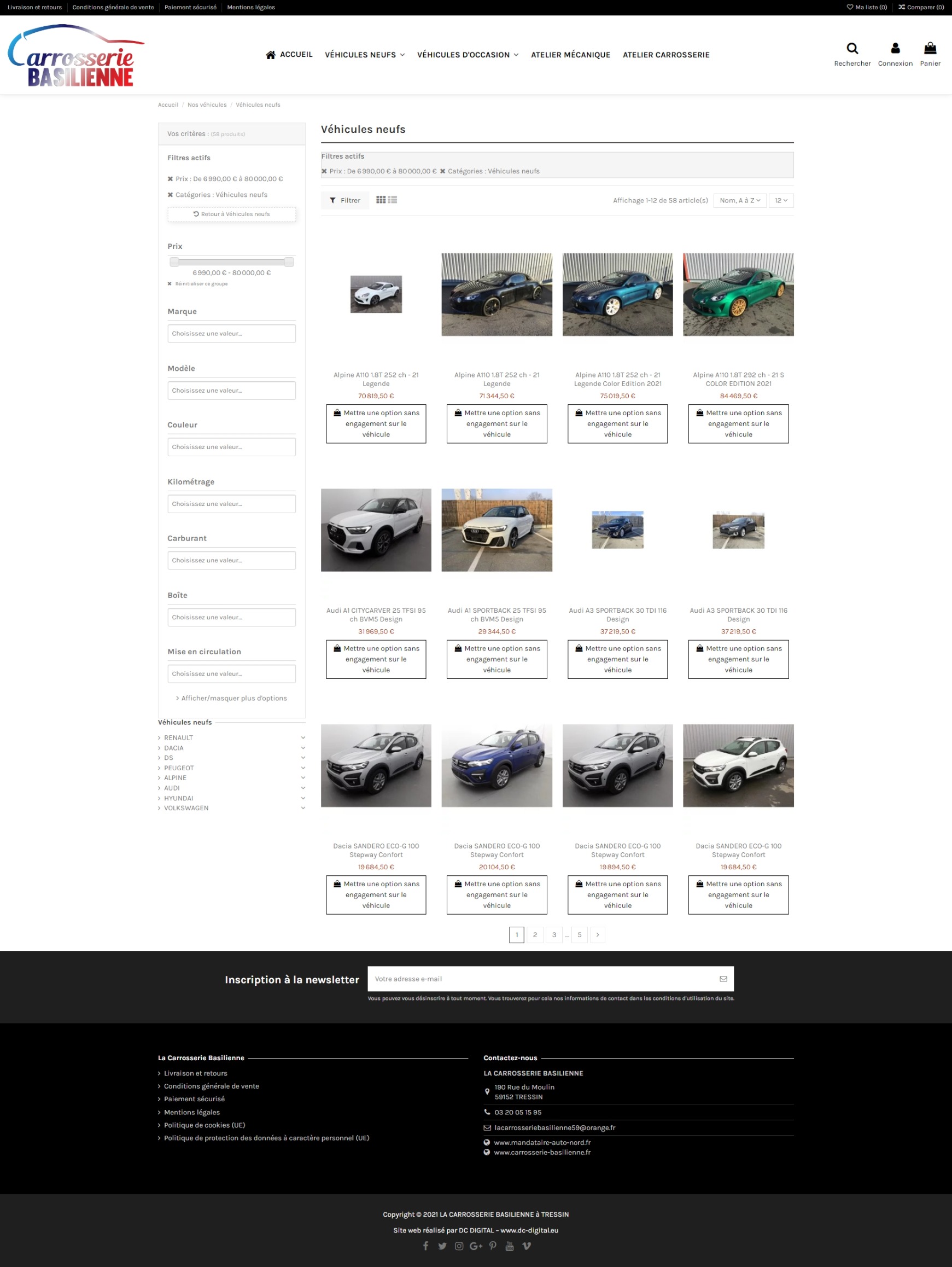Go to page 5 of results
Viewport: 952px width, 1267px height.
tap(579, 935)
